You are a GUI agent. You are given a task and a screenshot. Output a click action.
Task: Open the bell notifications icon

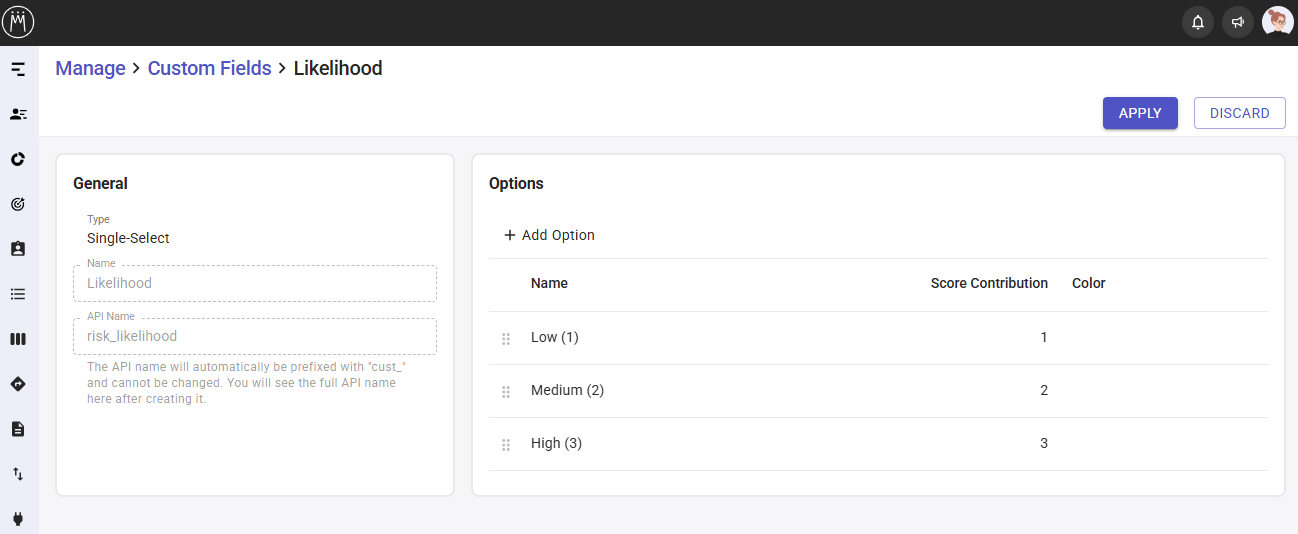coord(1197,22)
